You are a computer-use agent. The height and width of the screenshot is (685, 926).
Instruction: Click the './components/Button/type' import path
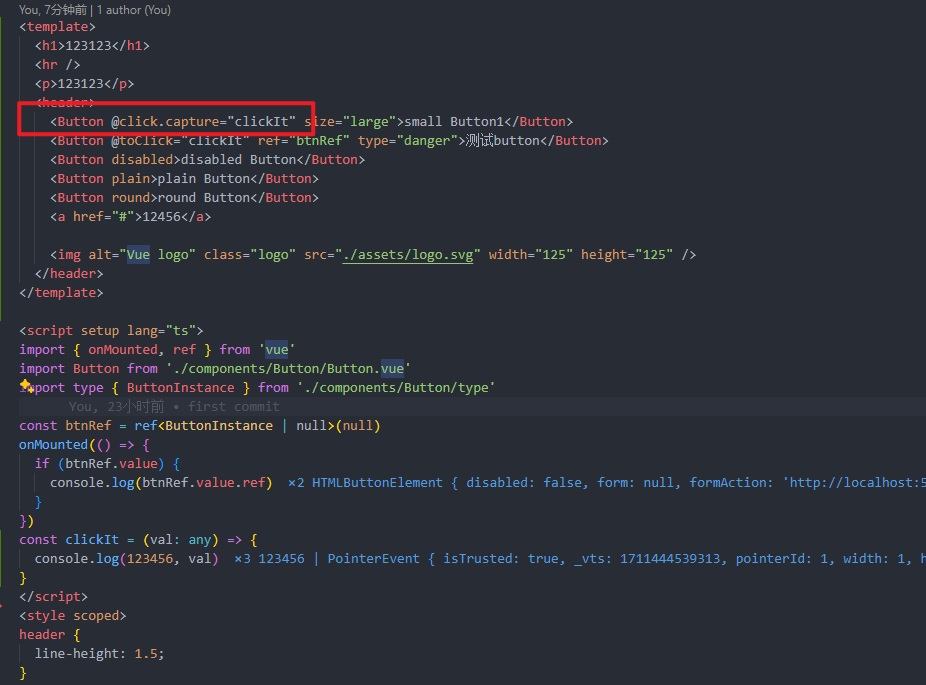click(x=396, y=387)
